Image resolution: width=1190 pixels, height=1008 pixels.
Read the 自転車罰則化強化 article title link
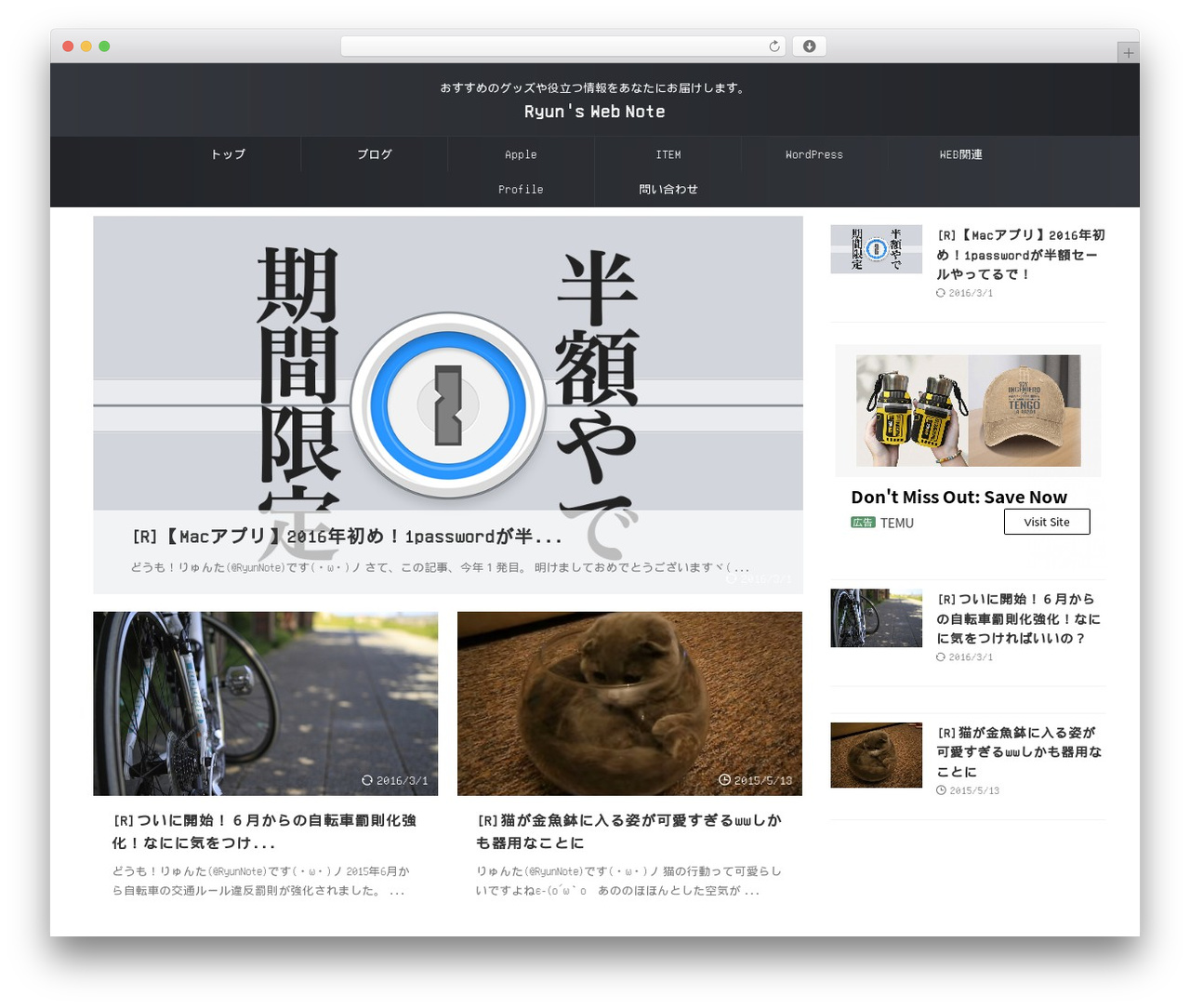tap(264, 831)
